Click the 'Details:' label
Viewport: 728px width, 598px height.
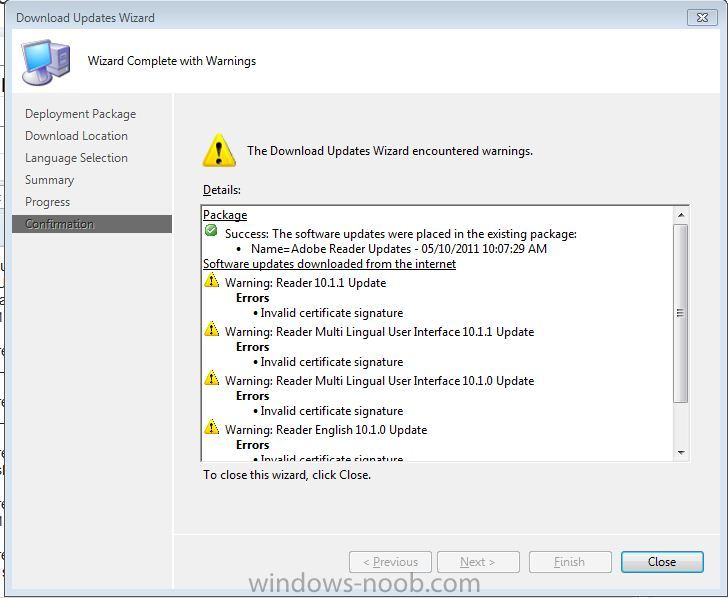[222, 190]
